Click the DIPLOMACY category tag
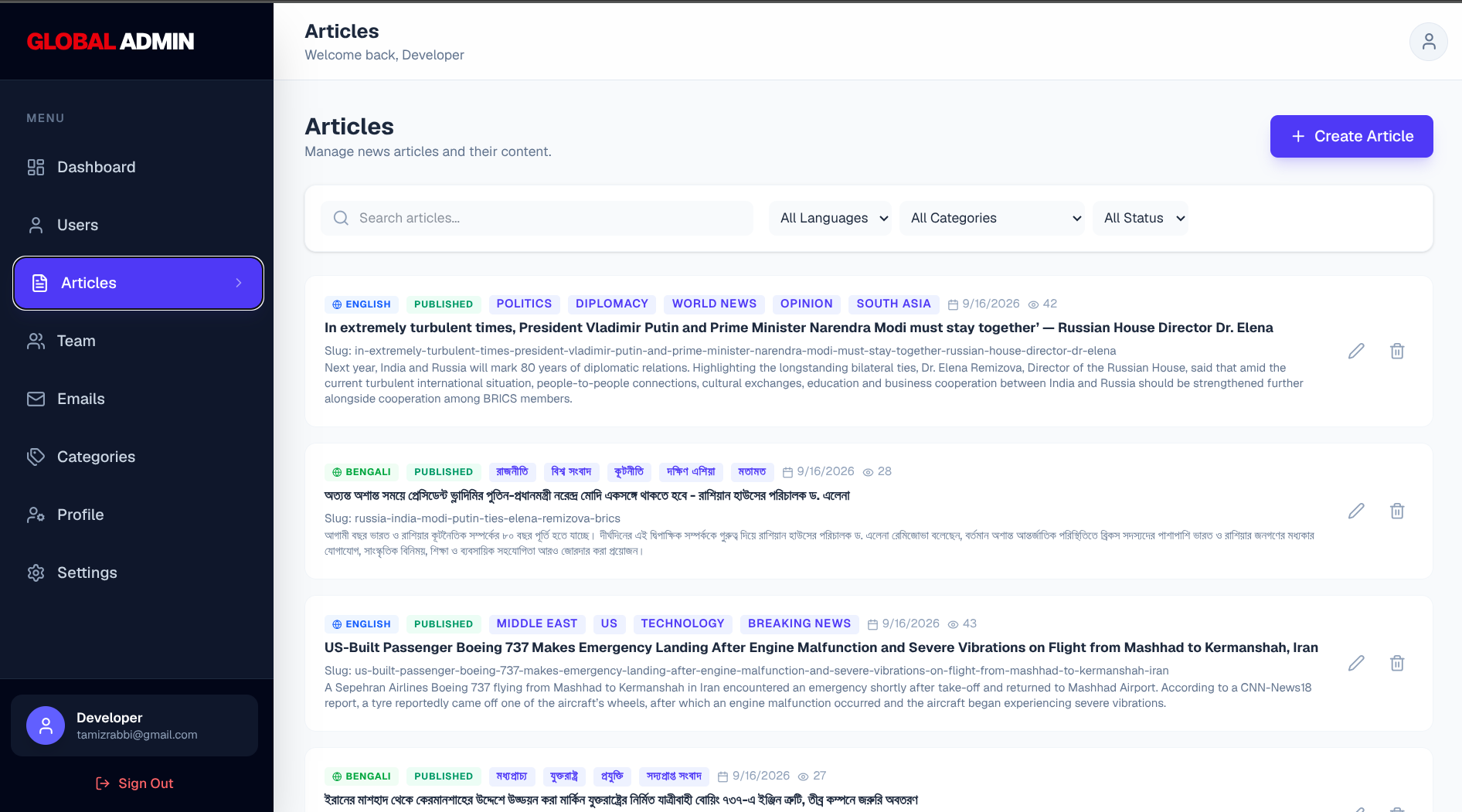Screen dimensions: 1462x812 (x=612, y=304)
